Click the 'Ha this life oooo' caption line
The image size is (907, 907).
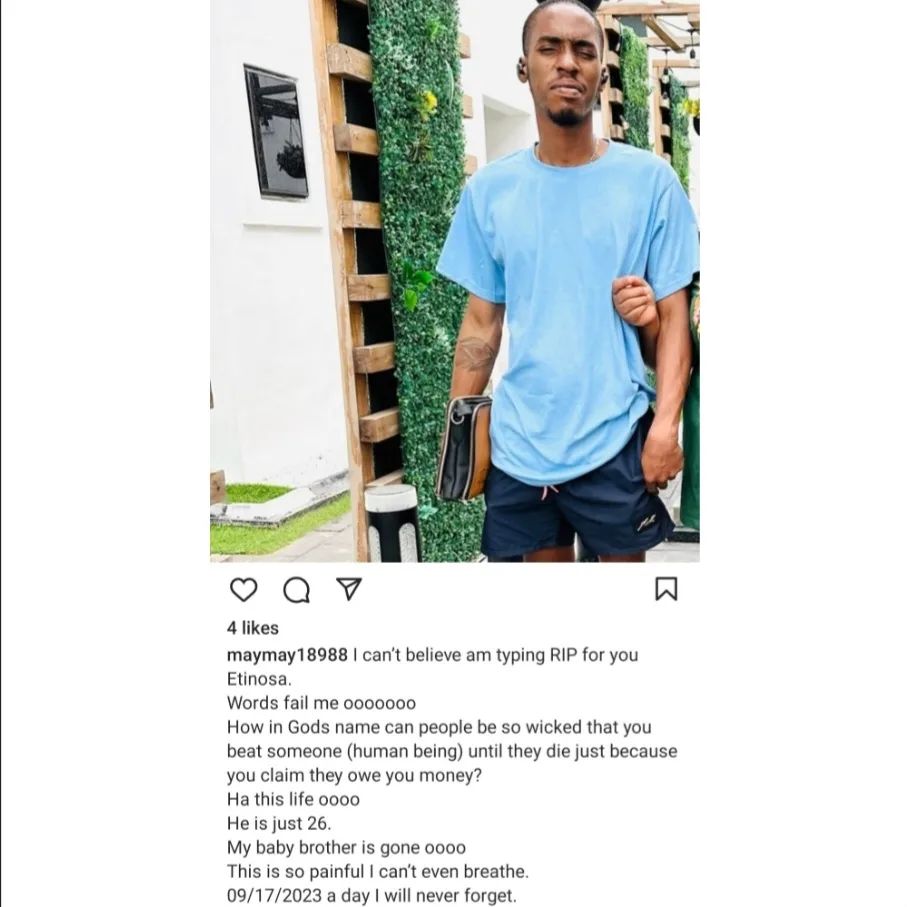click(x=293, y=799)
